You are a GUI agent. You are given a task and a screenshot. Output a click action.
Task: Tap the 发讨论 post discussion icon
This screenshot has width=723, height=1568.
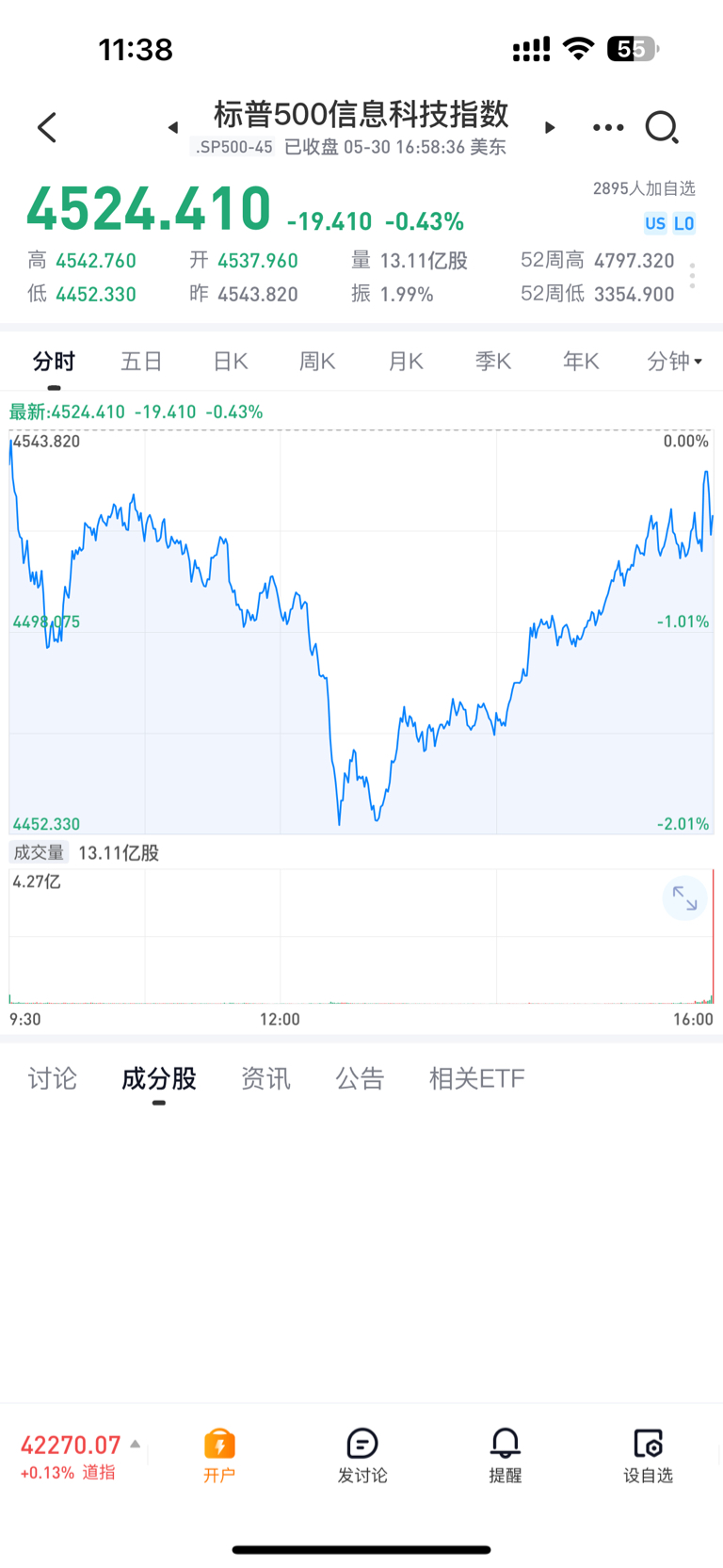(x=362, y=1455)
